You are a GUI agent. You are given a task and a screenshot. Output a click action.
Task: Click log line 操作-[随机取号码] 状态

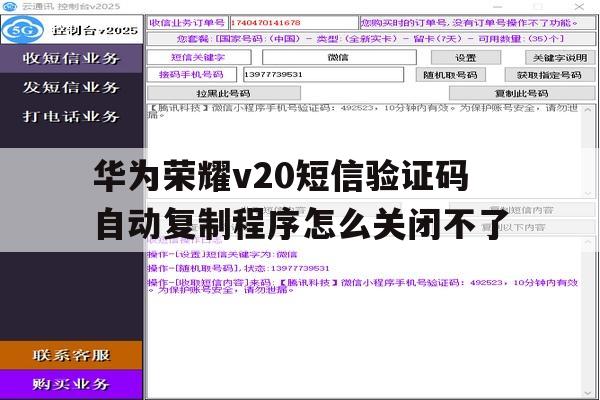(238, 268)
